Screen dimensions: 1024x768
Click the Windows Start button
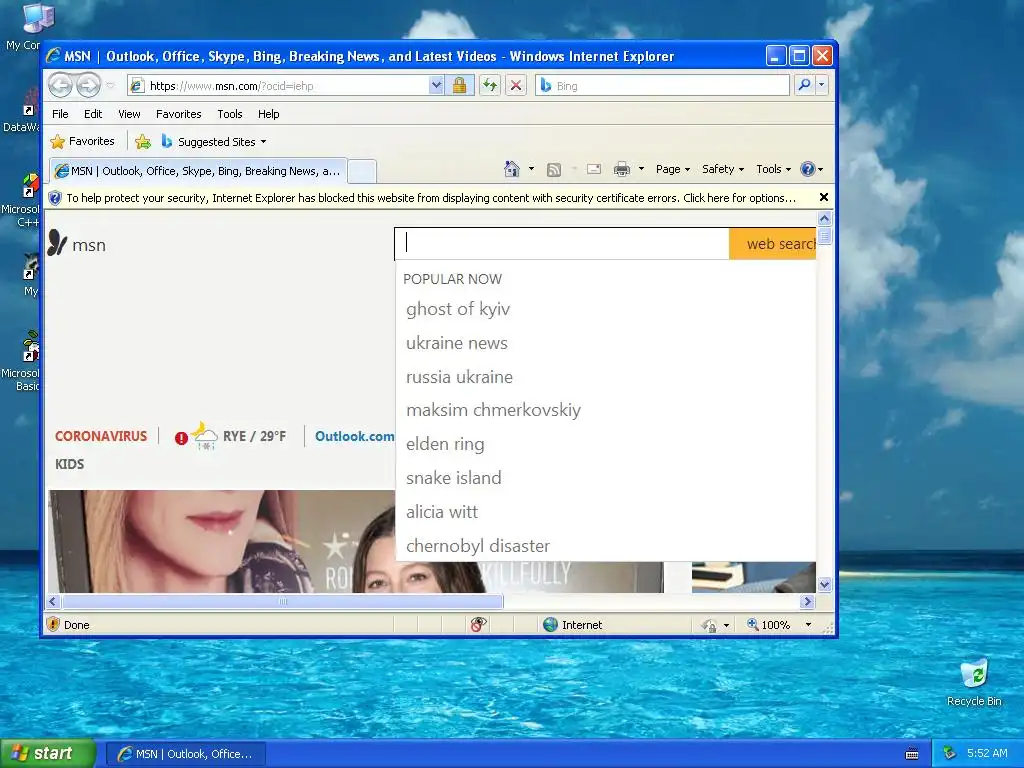[47, 753]
